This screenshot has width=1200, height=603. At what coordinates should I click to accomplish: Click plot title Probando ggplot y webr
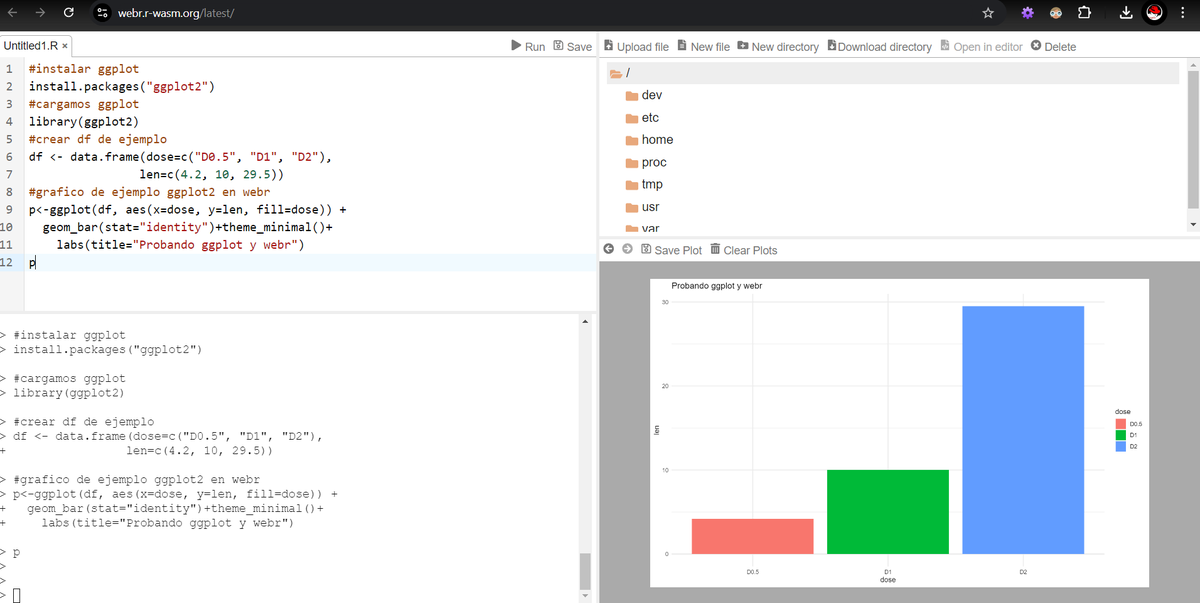pyautogui.click(x=717, y=286)
